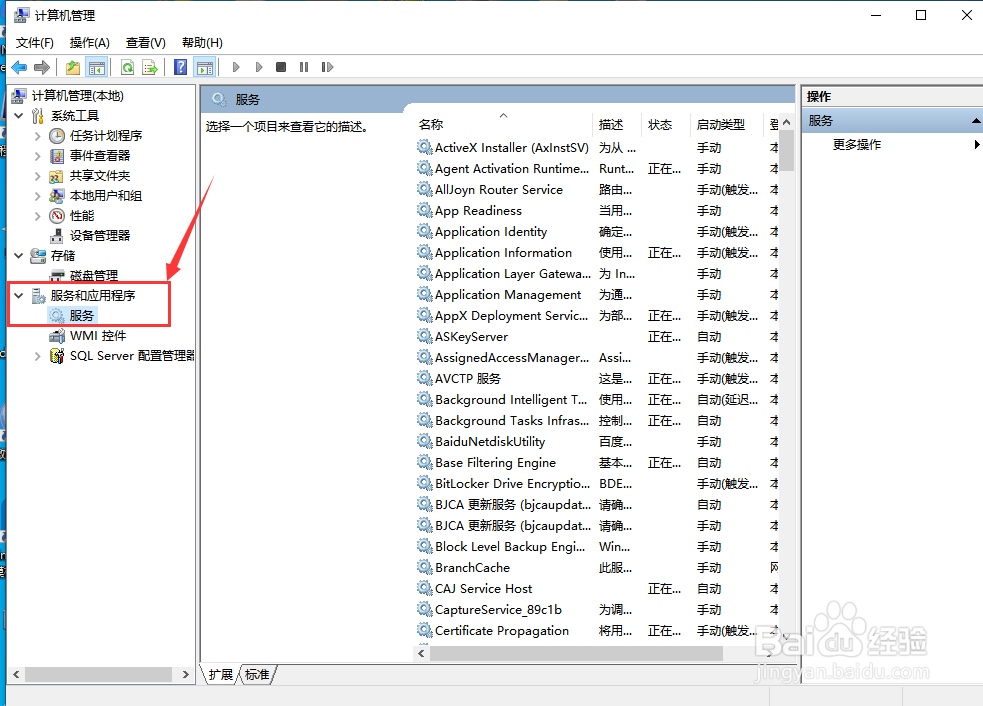Viewport: 983px width, 706px height.
Task: Click the left tree pane horizontal scrollbar
Action: (98, 674)
